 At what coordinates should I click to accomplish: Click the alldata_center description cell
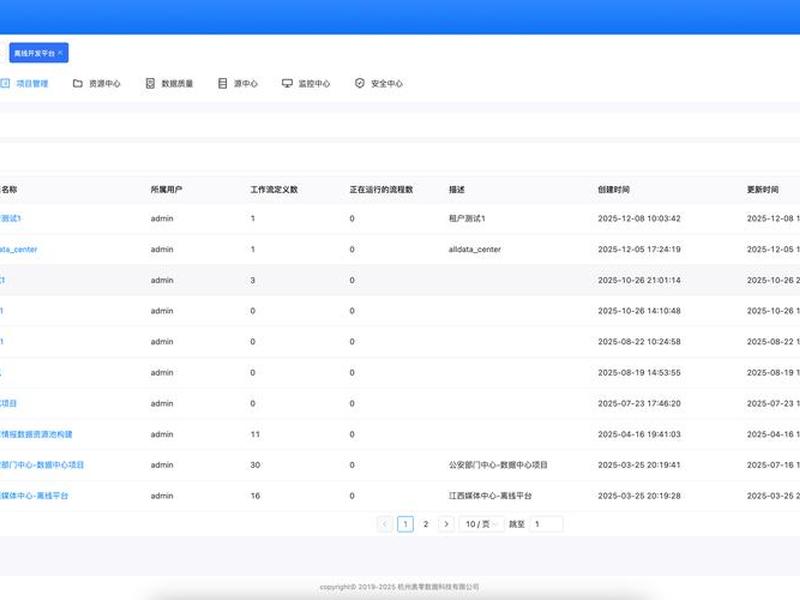pos(474,249)
